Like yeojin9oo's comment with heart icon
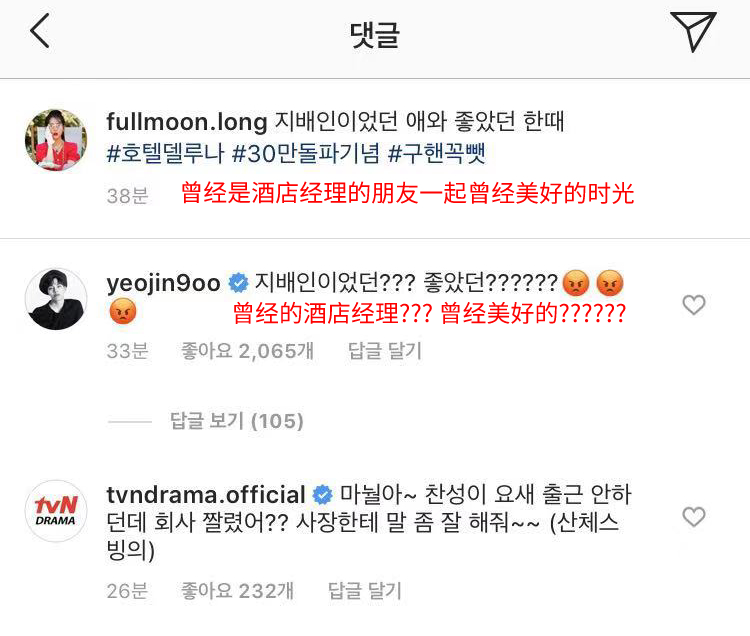The image size is (750, 636). pos(694,305)
